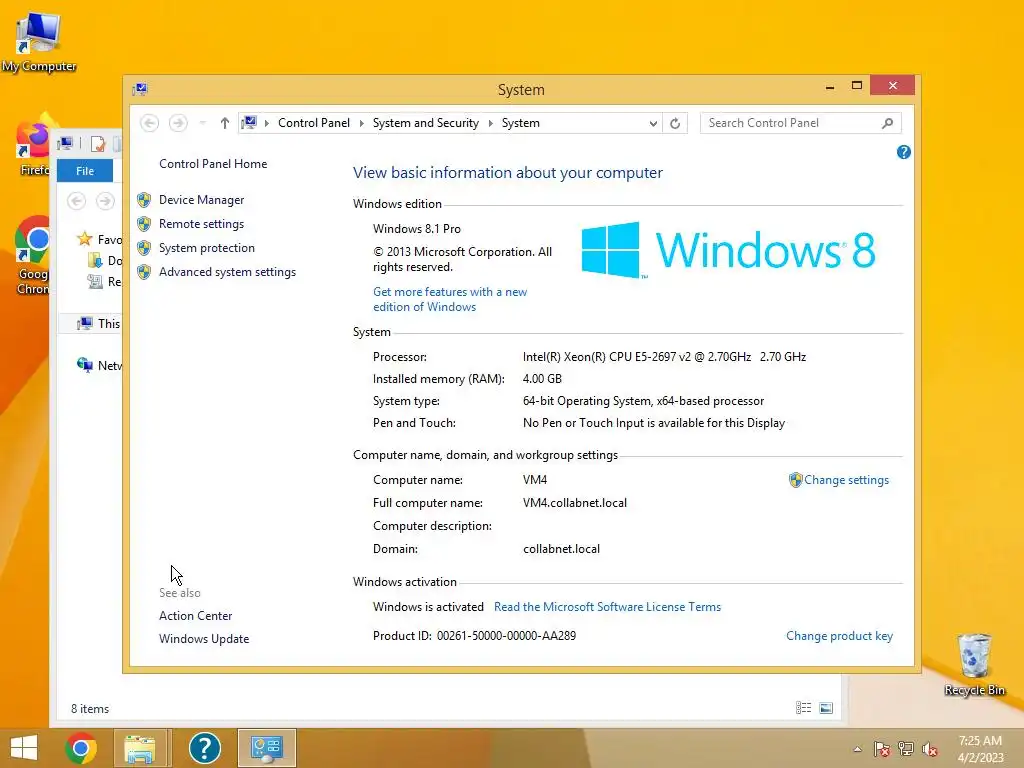Select the Product ID text 00261-50000-00000-AA289
The width and height of the screenshot is (1024, 768).
click(x=506, y=636)
